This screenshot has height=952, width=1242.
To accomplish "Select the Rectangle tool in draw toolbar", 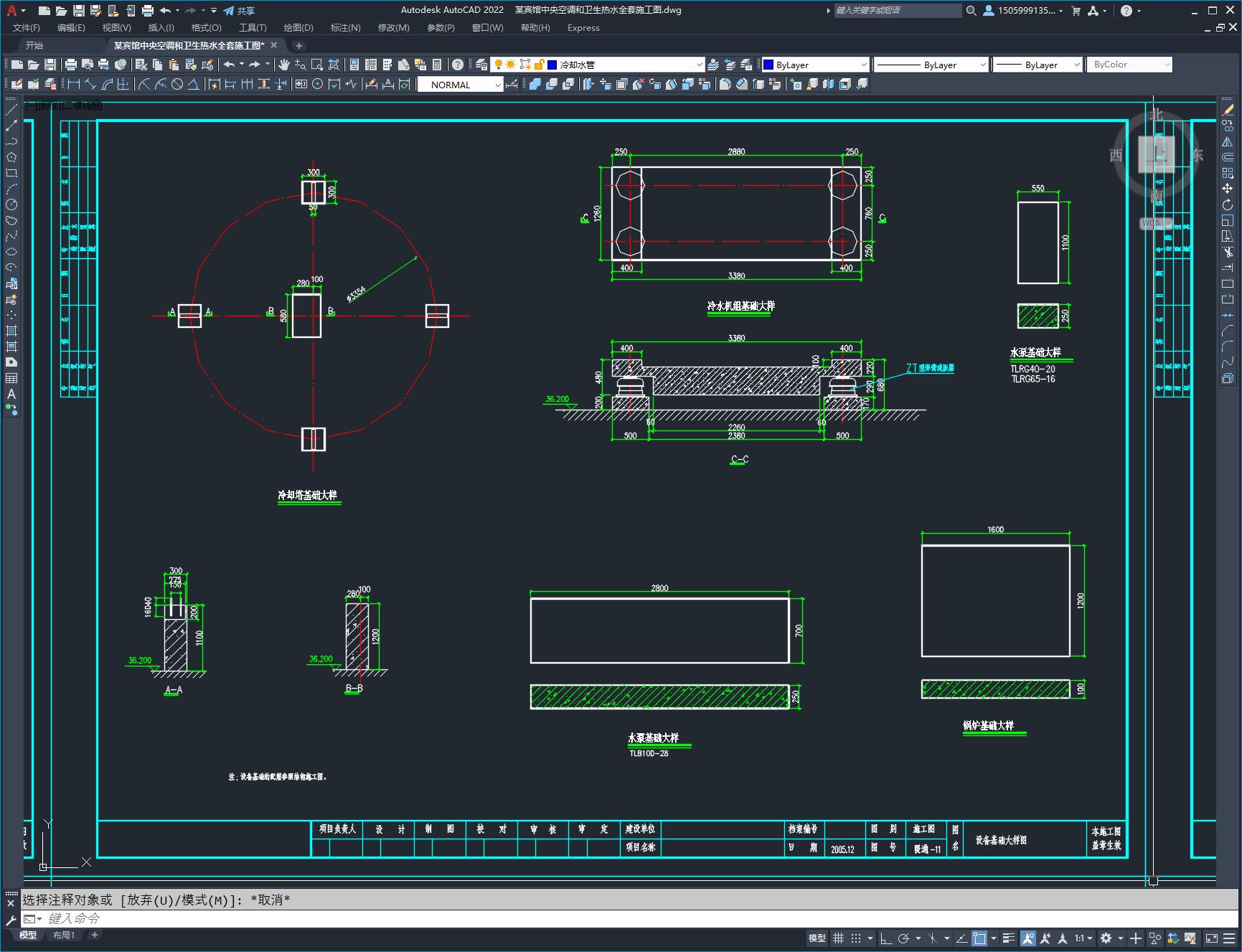I will (11, 173).
